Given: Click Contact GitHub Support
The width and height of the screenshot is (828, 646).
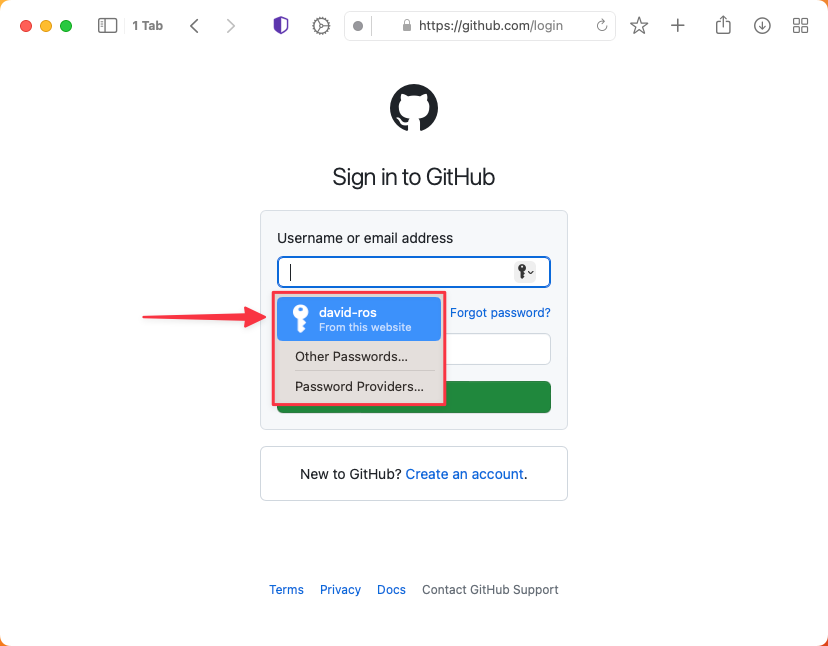Looking at the screenshot, I should (x=490, y=589).
